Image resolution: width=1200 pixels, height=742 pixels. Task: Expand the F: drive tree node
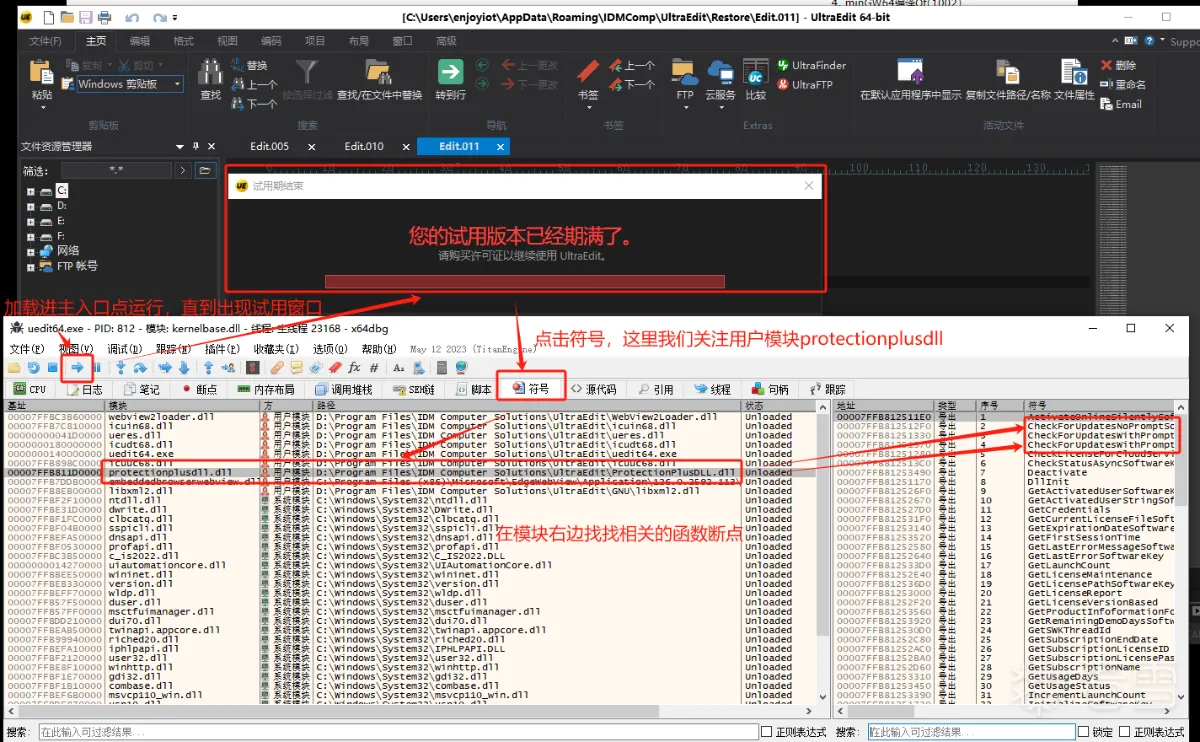point(31,236)
